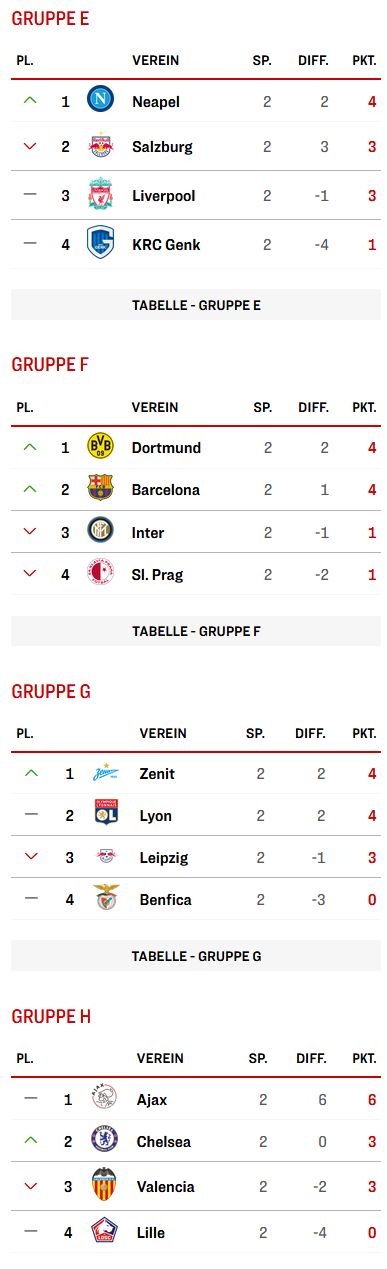Click the PKT. header in Gruppe E
Viewport: 387px width, 1269px height.
tap(364, 61)
